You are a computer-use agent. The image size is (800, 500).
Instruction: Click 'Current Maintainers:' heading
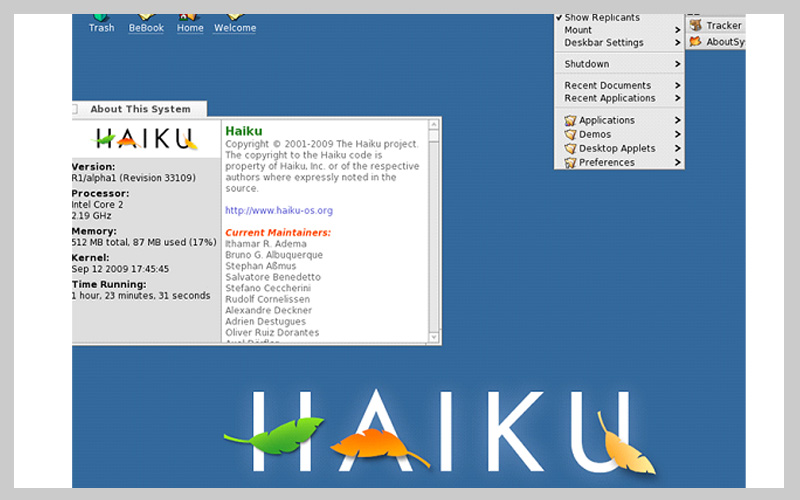[278, 233]
